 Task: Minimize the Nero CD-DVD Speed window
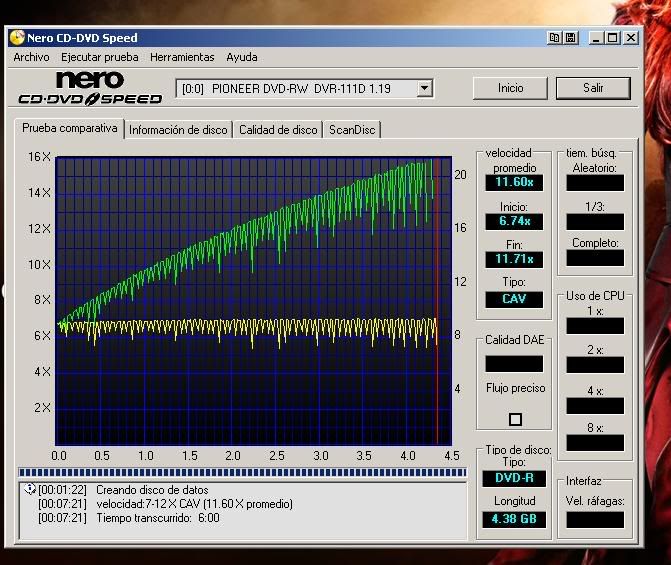click(596, 38)
